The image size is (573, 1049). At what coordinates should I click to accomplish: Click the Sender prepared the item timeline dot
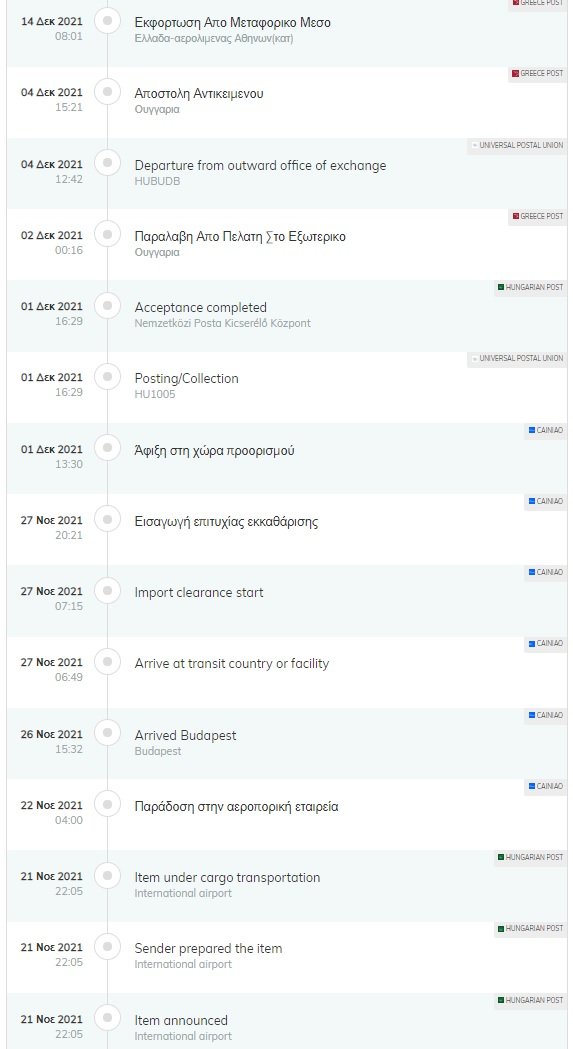[107, 947]
